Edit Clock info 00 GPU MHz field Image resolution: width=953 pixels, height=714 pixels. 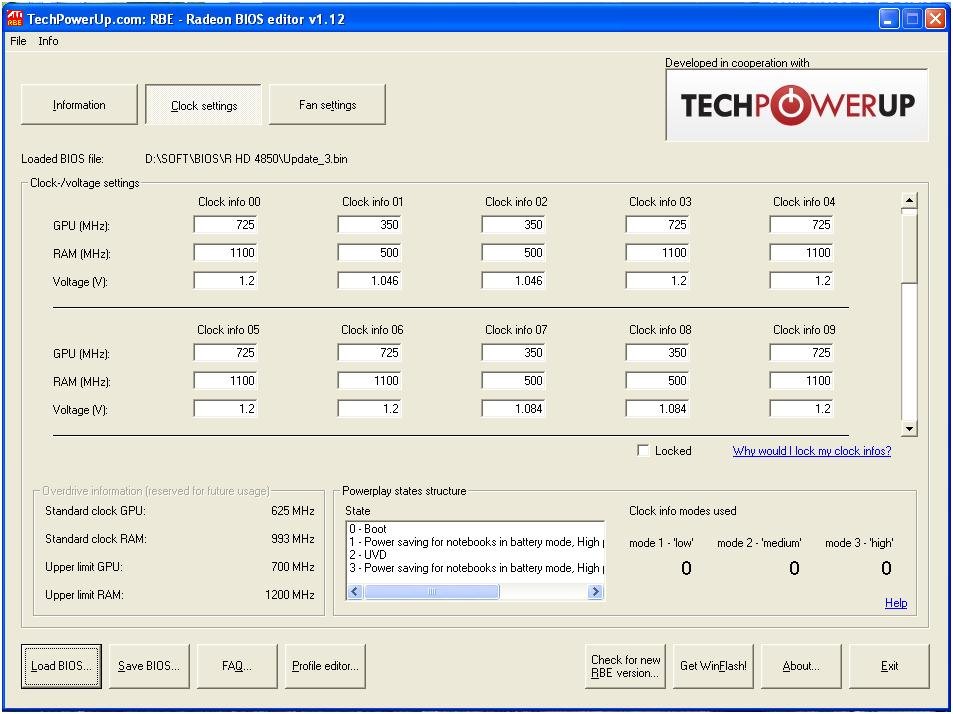click(x=225, y=225)
